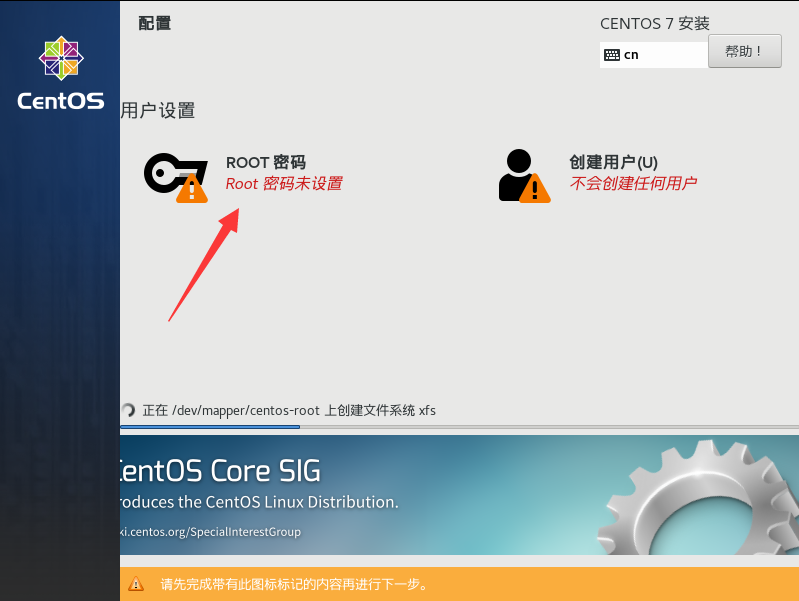Click the progress spinner icon

point(128,410)
